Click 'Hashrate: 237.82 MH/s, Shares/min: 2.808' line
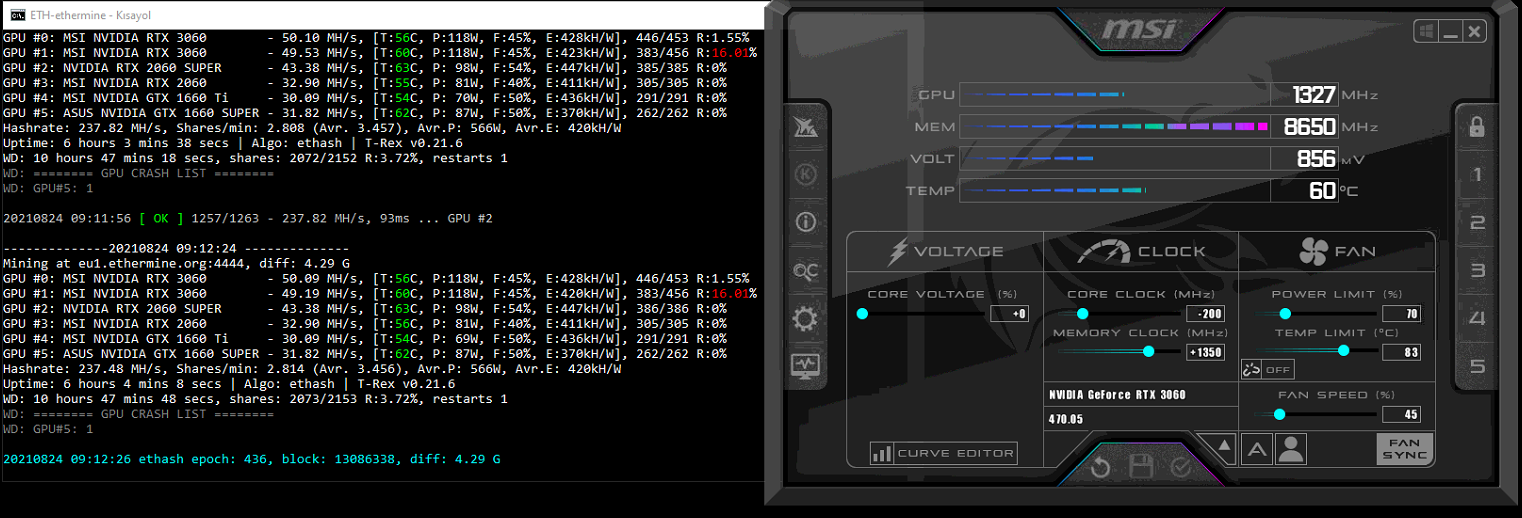1522x518 pixels. [x=312, y=128]
